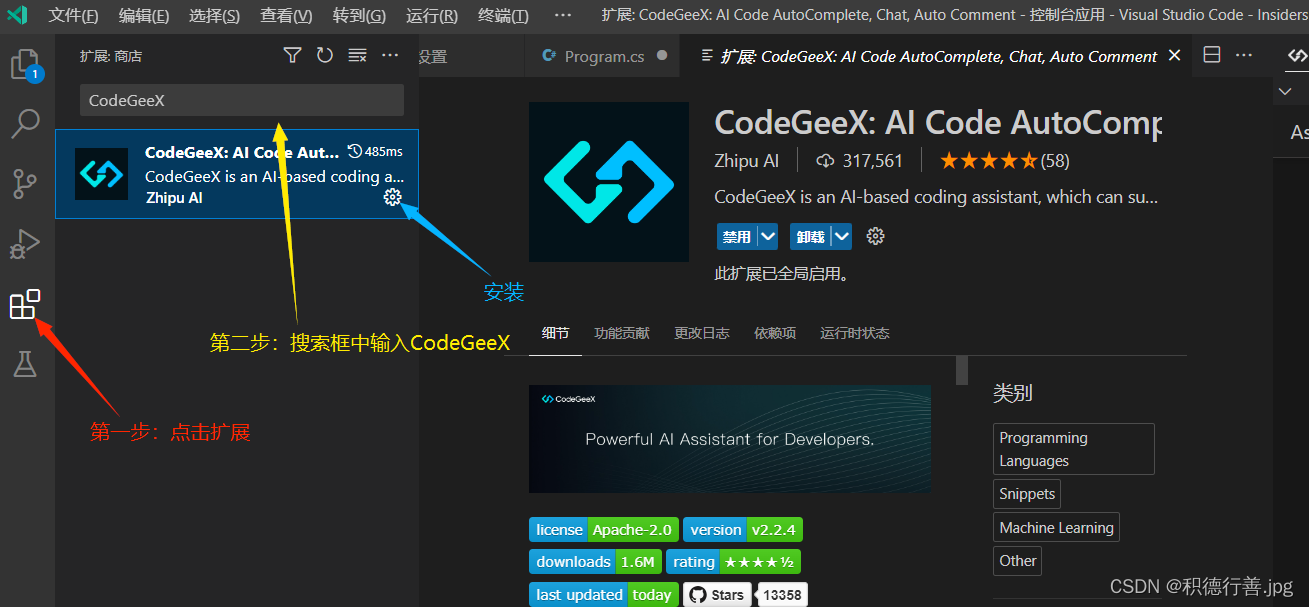Open the Explorer view in activity bar
Image resolution: width=1309 pixels, height=607 pixels.
pyautogui.click(x=24, y=66)
